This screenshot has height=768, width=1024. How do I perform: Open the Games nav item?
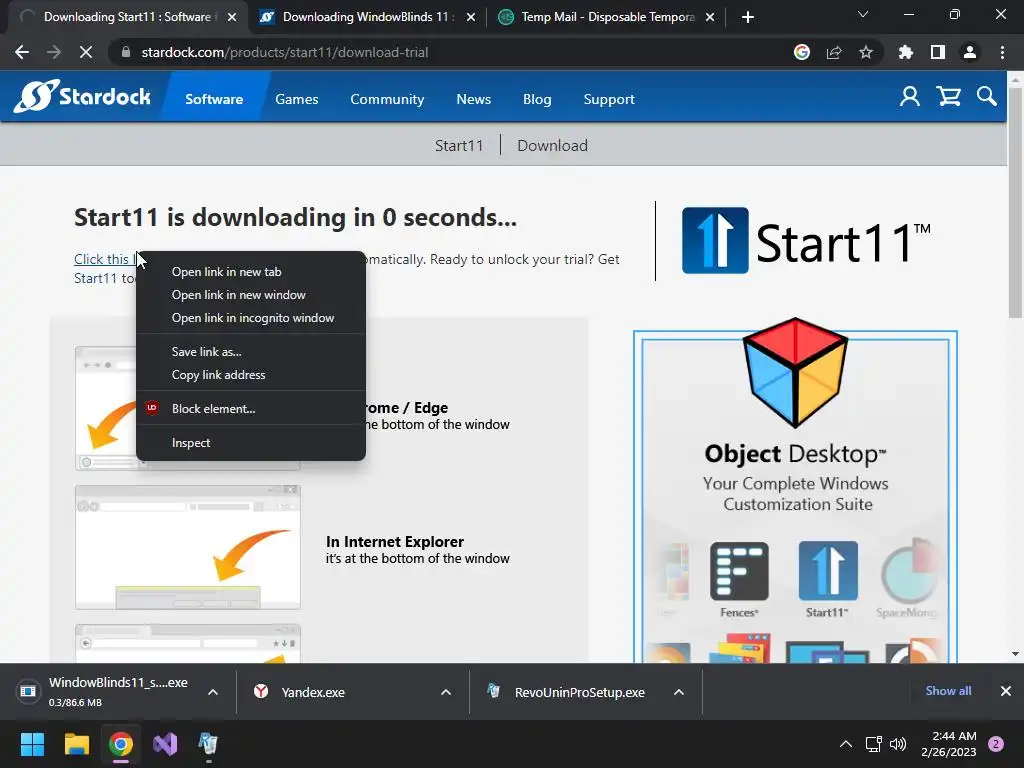click(296, 99)
